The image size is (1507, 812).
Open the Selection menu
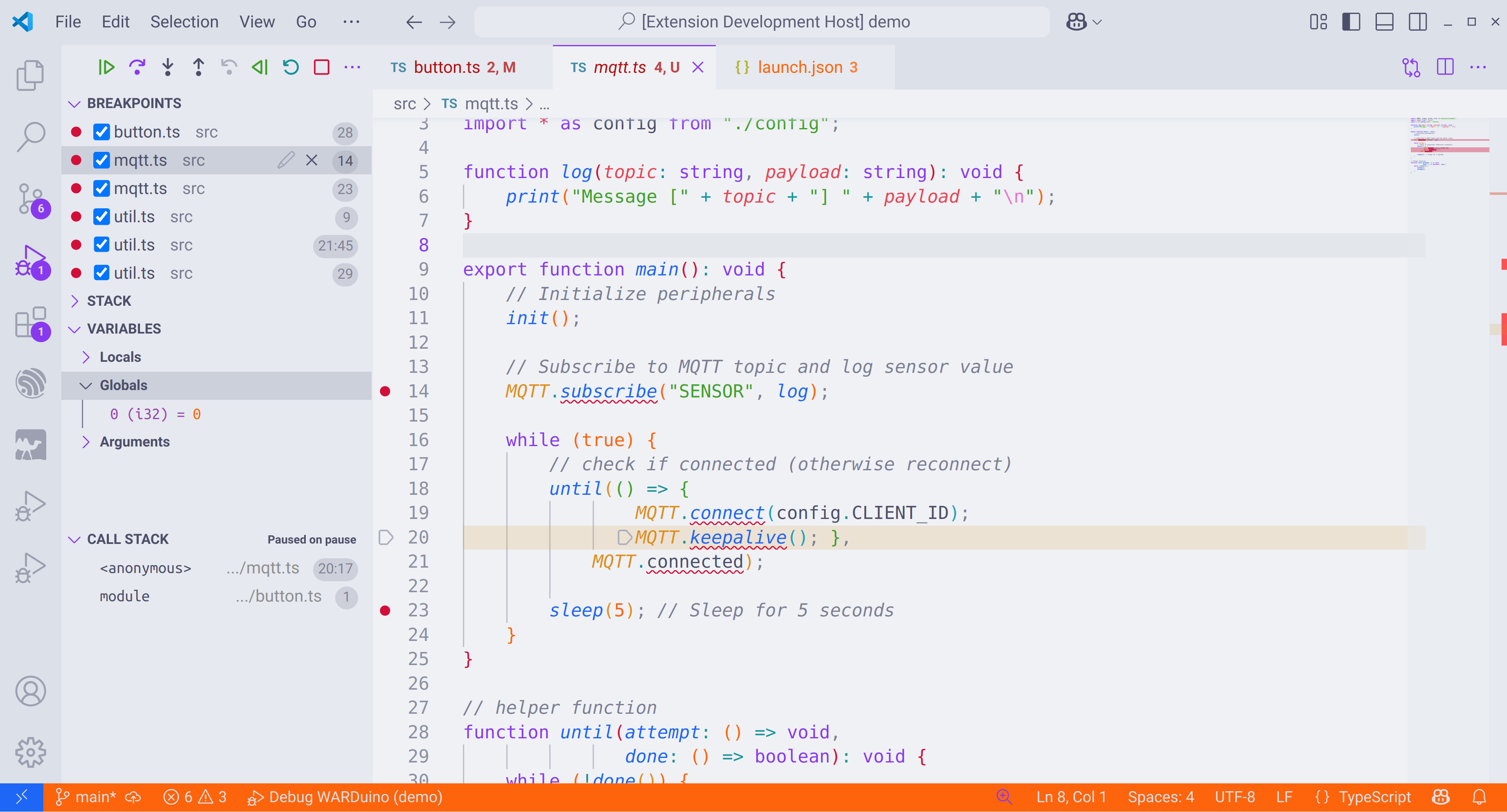click(x=184, y=22)
